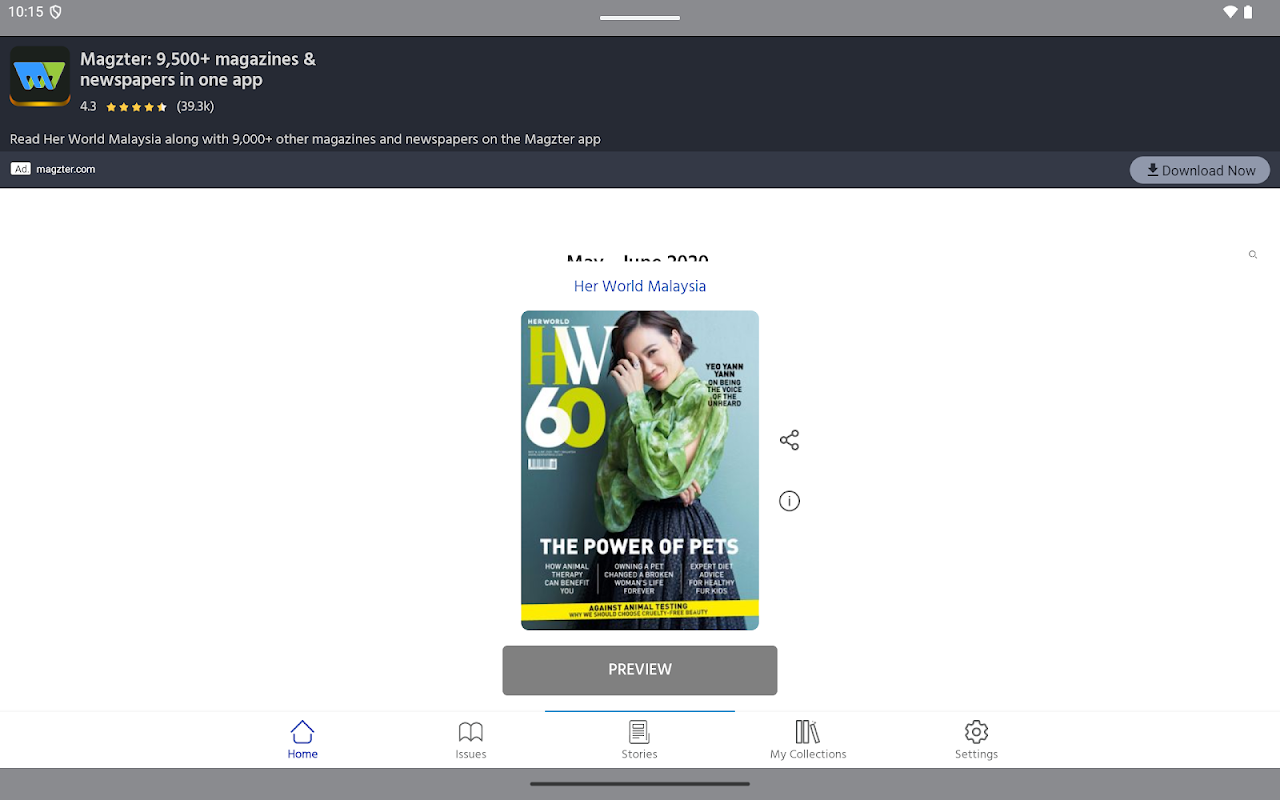This screenshot has width=1280, height=800.
Task: Tap the drag handle at top center
Action: 640,18
